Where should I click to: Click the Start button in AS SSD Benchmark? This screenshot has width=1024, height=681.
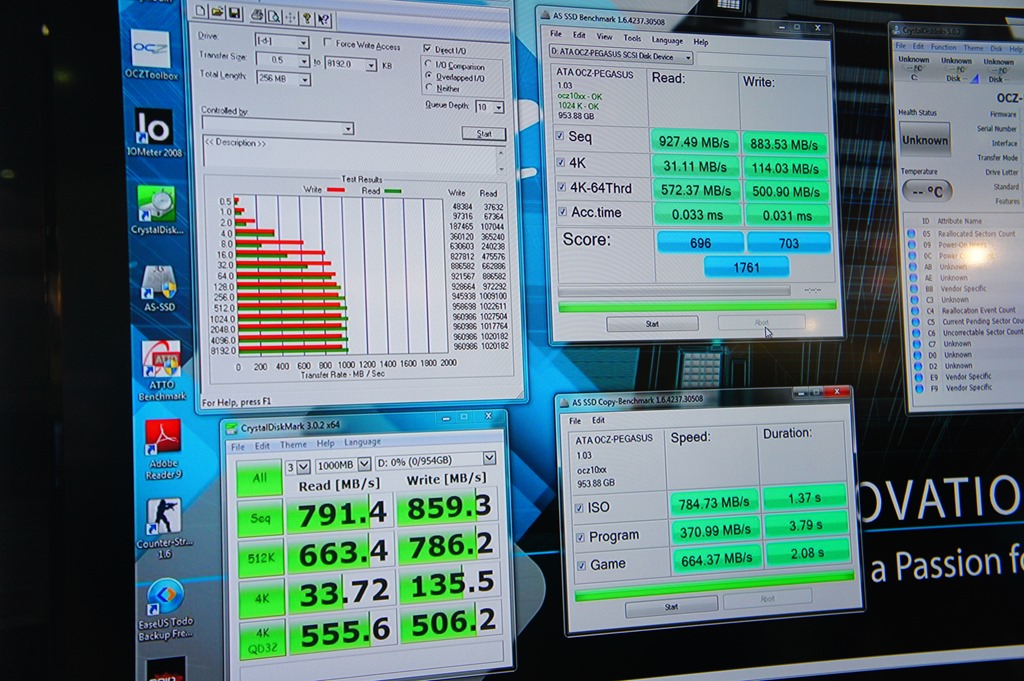pos(652,324)
